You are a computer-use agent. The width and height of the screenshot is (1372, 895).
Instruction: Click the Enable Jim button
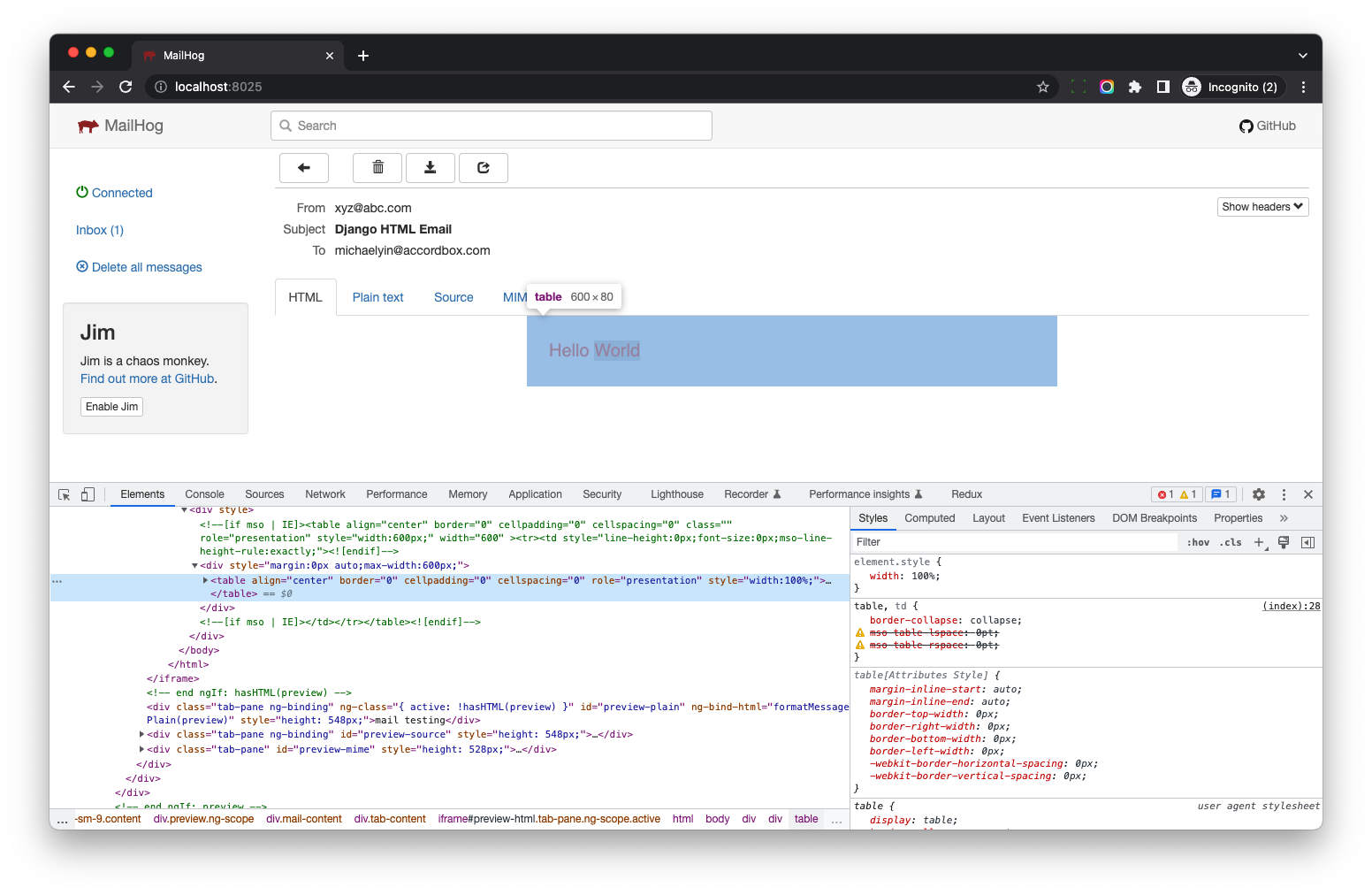click(x=111, y=407)
